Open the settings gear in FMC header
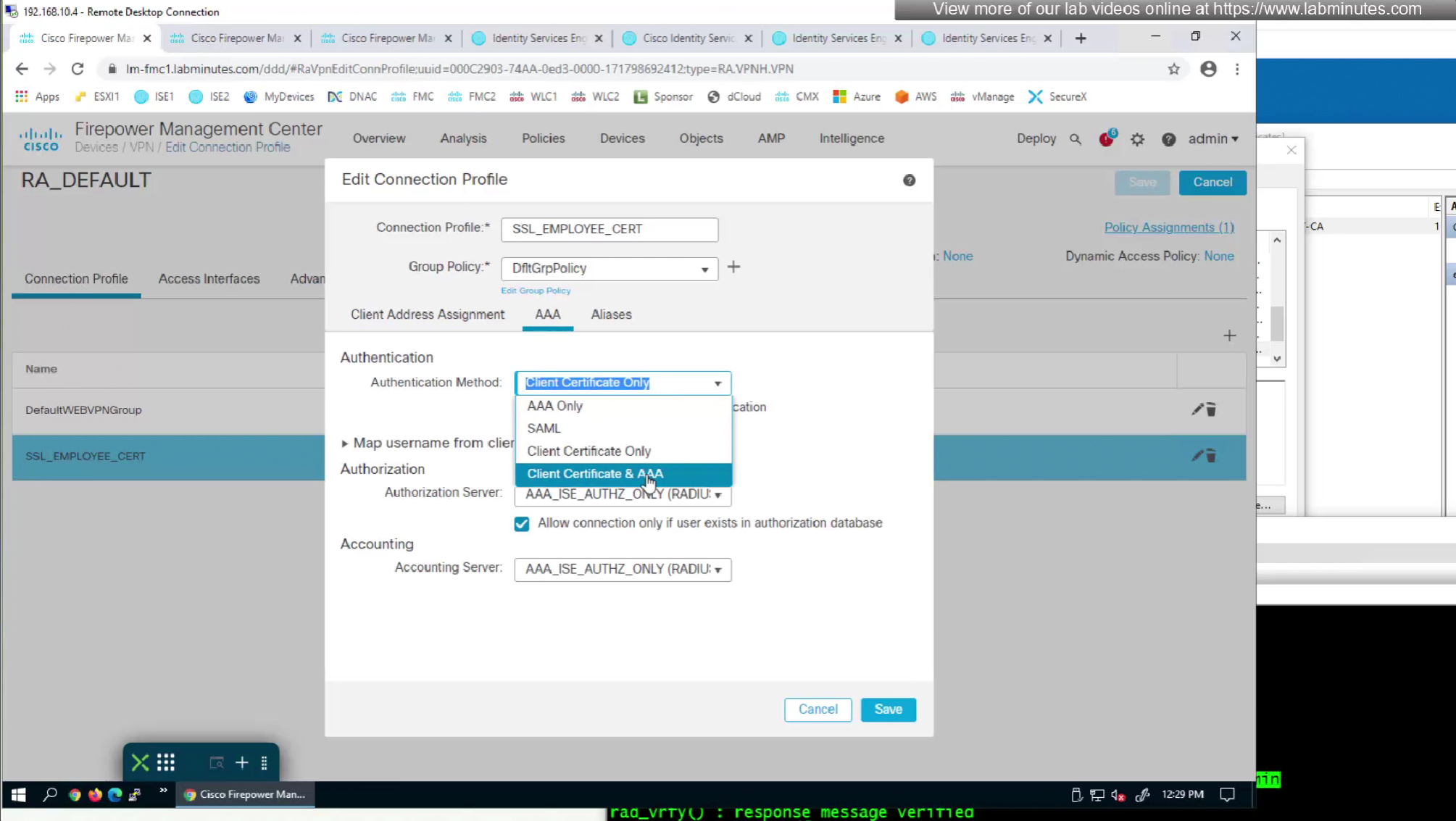This screenshot has height=821, width=1456. coord(1137,139)
